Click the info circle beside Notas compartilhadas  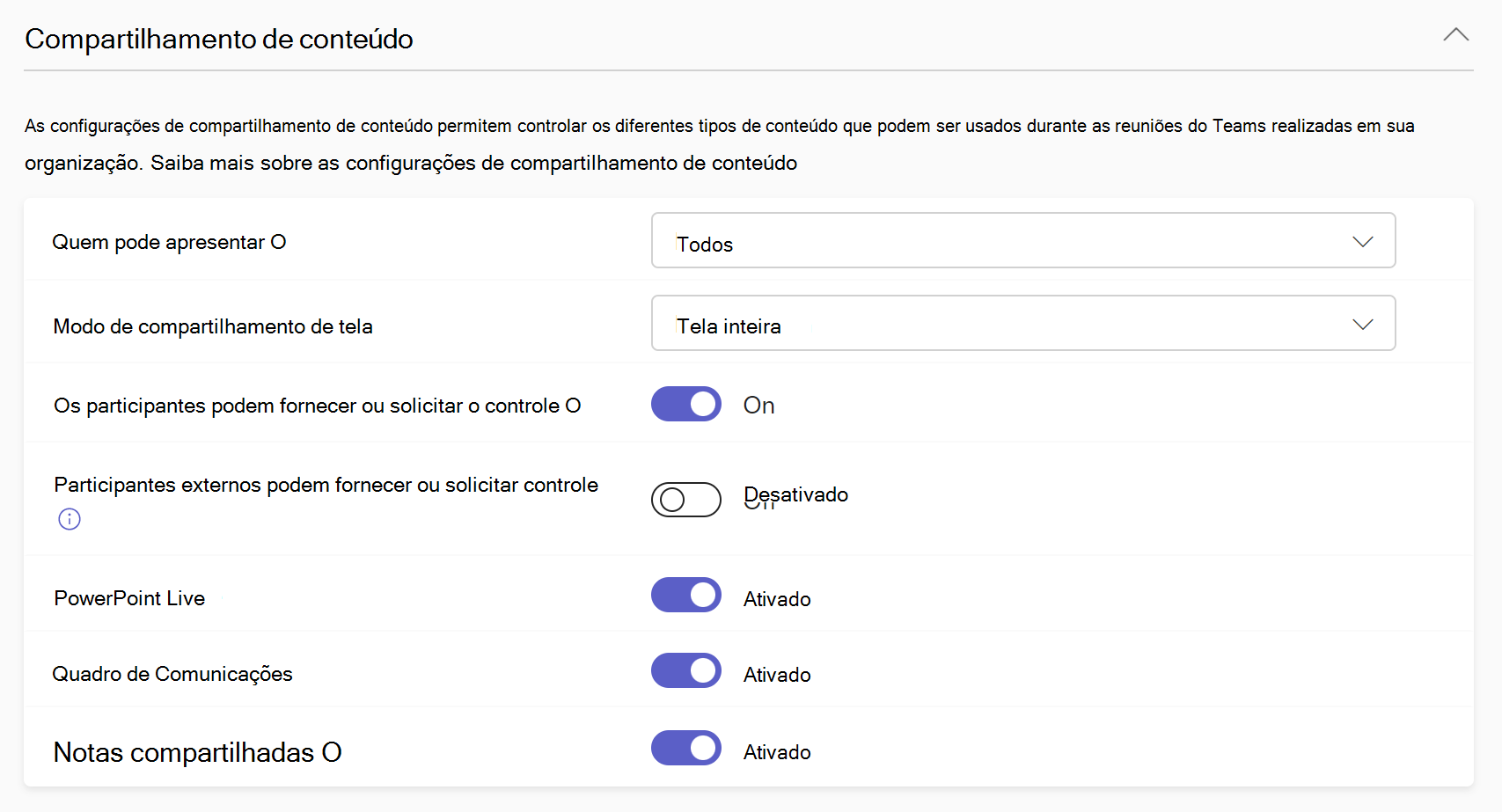332,752
